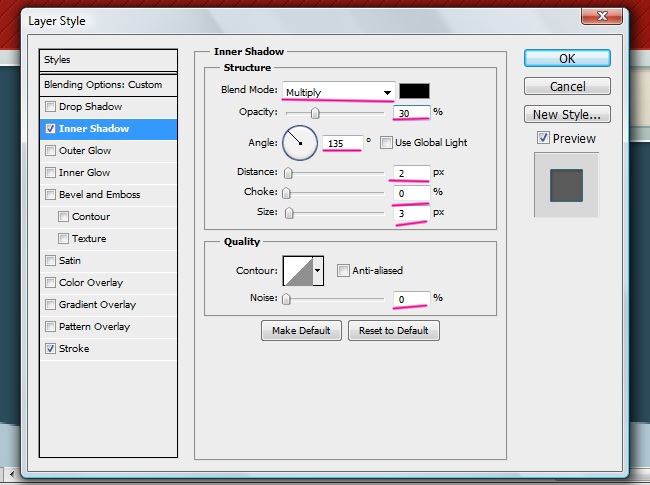Click the layer style preview thumbnail

tap(567, 185)
